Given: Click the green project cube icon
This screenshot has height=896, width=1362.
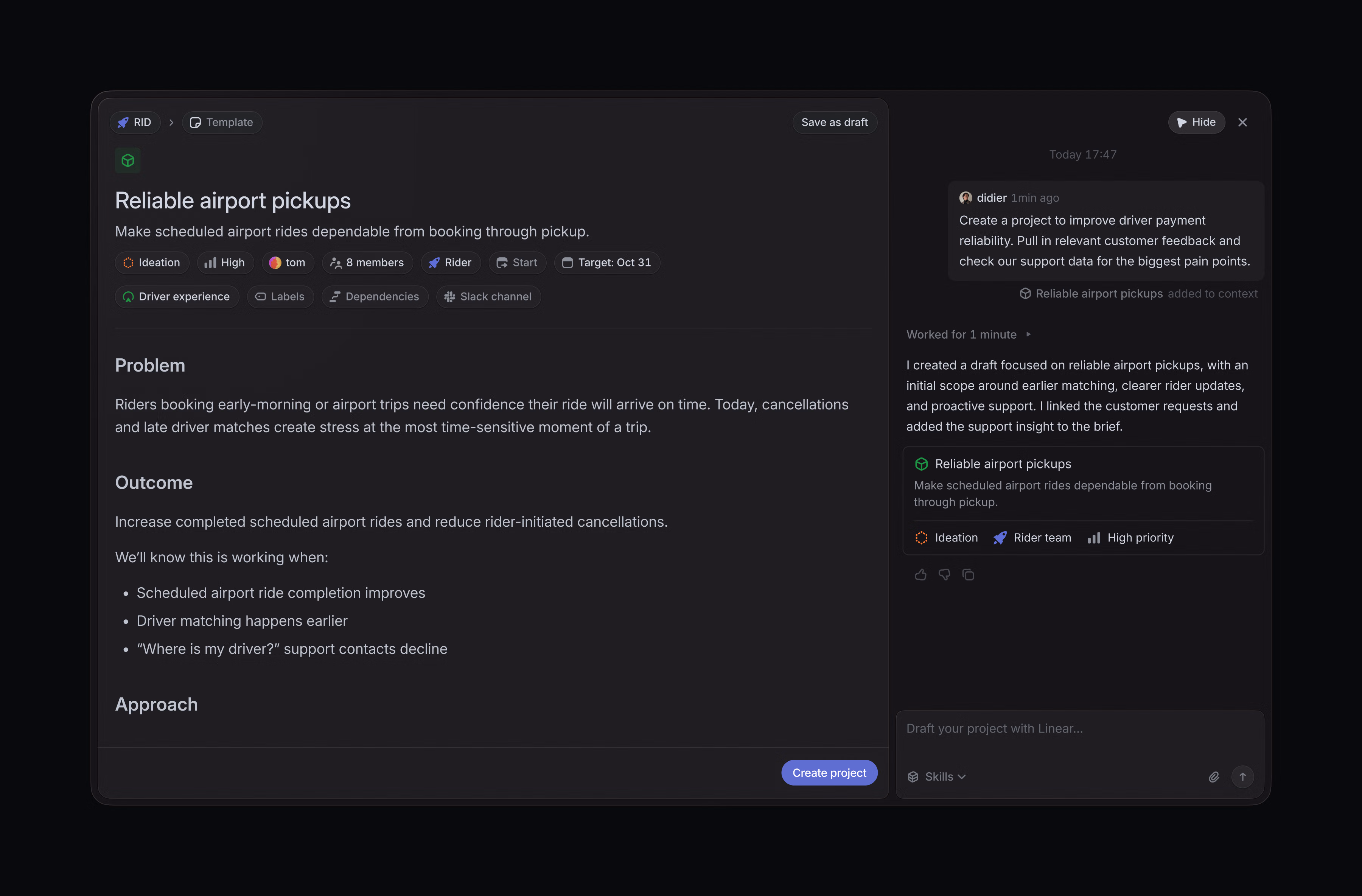Looking at the screenshot, I should [x=127, y=160].
